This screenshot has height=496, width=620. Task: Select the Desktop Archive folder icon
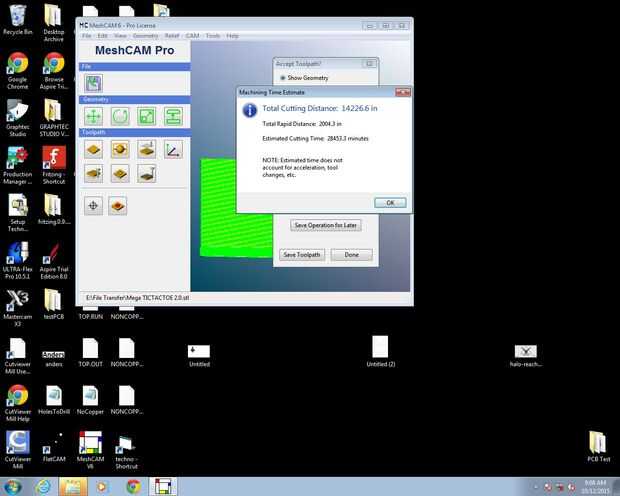point(54,23)
